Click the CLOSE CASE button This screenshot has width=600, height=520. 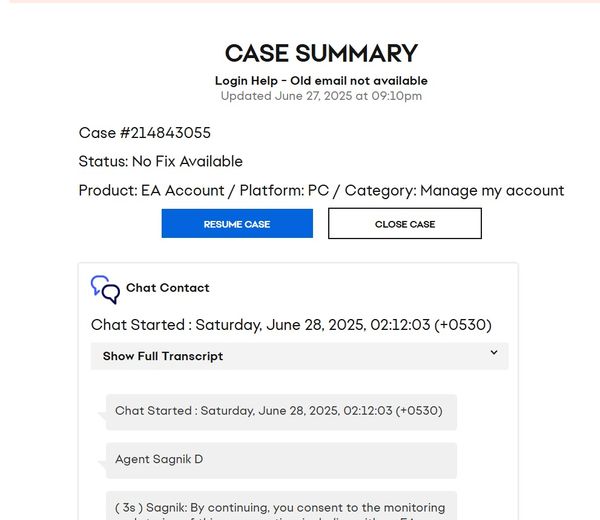pyautogui.click(x=405, y=223)
